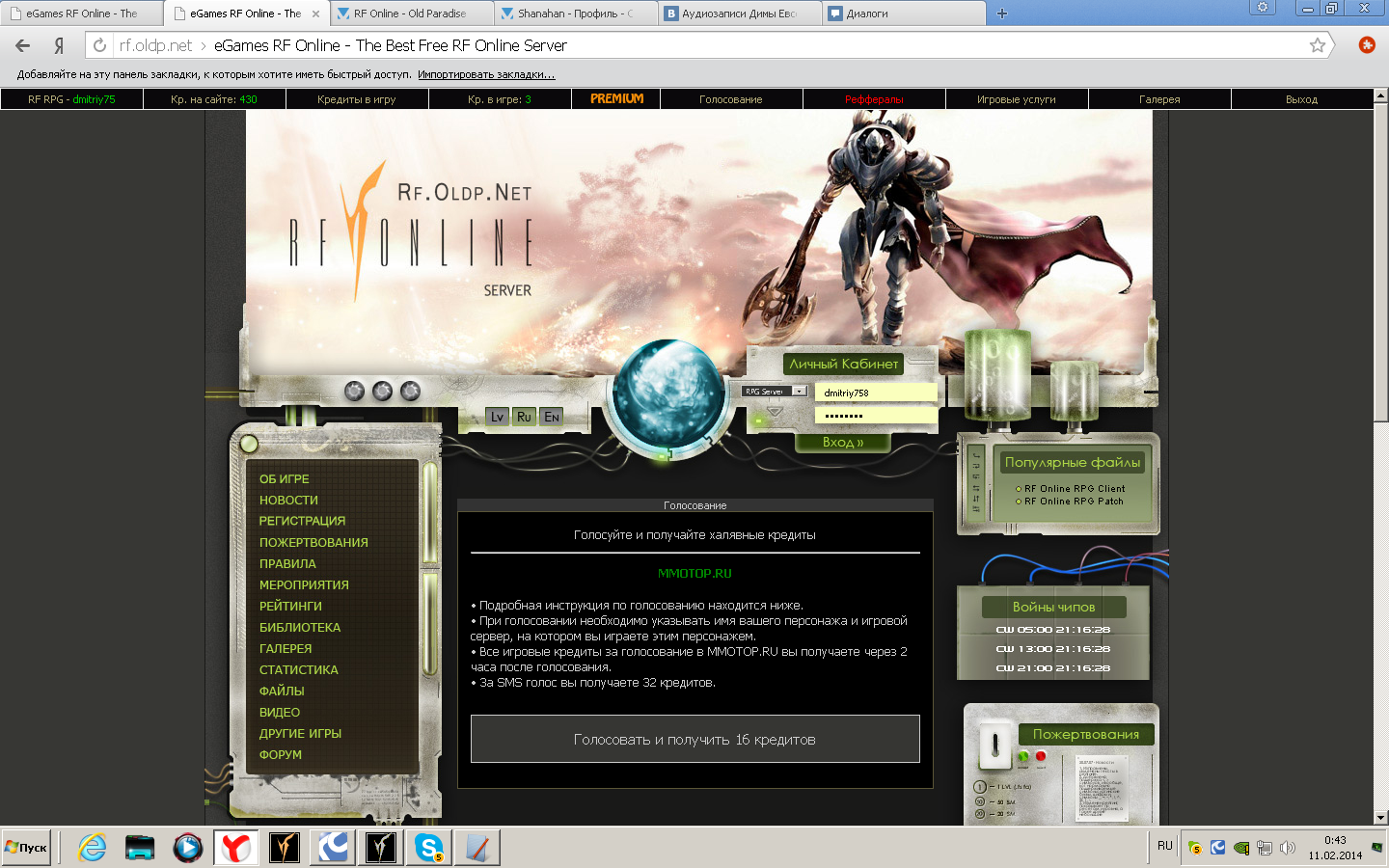Screen dimensions: 1389x868
Task: Open the RPG Server dropdown
Action: tap(775, 391)
